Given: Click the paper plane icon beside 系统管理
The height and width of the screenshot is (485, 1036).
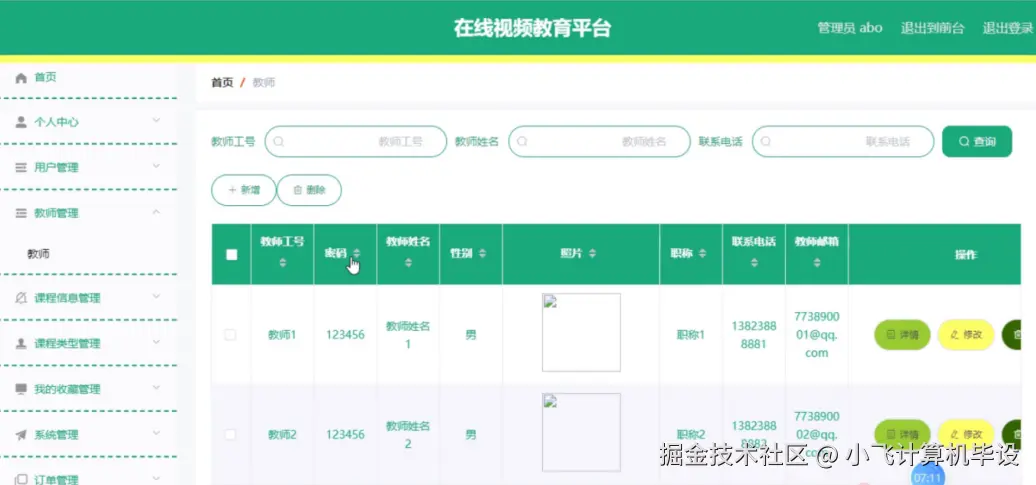Looking at the screenshot, I should 21,434.
